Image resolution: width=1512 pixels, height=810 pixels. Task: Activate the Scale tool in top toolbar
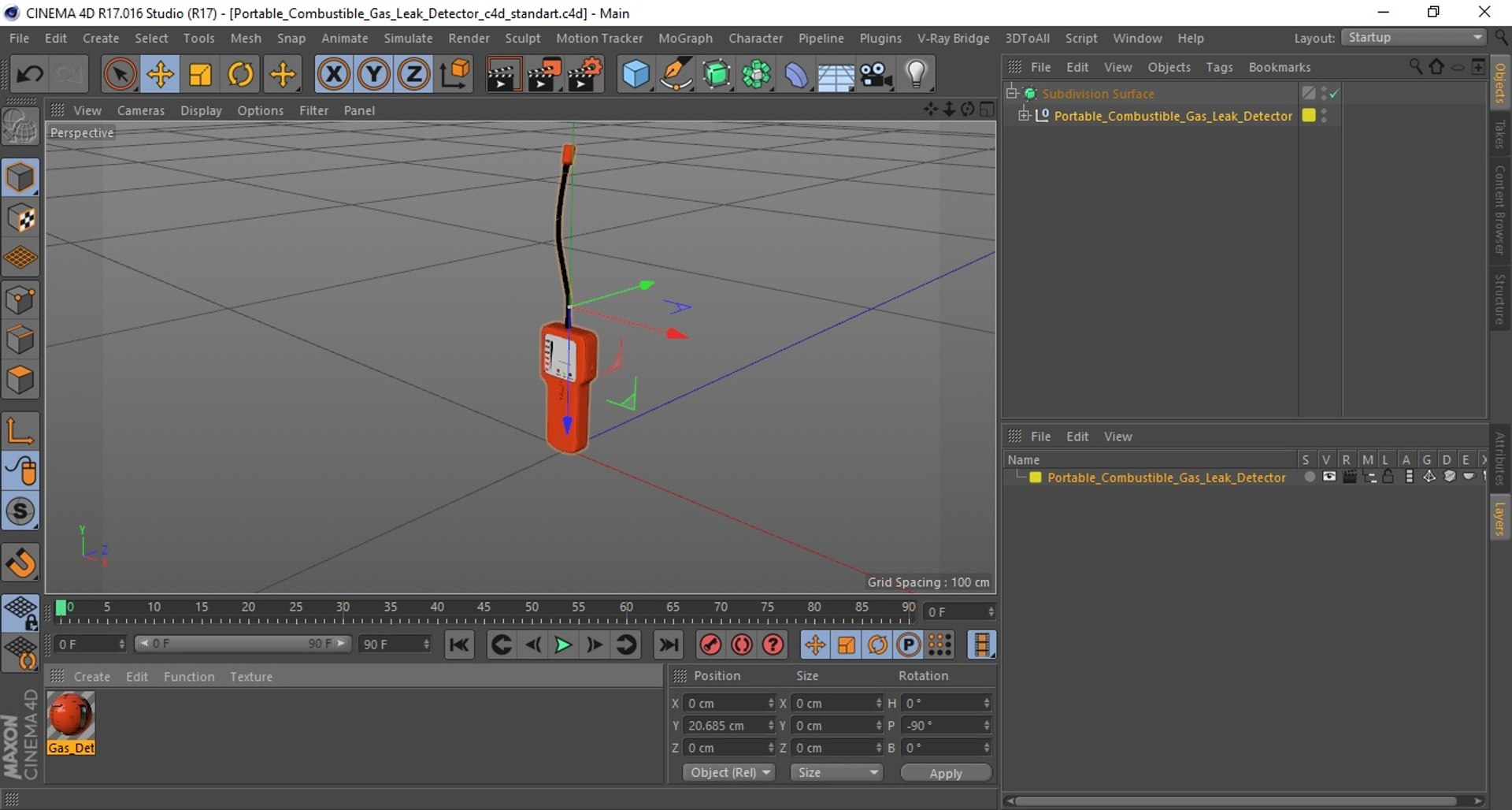pos(200,74)
